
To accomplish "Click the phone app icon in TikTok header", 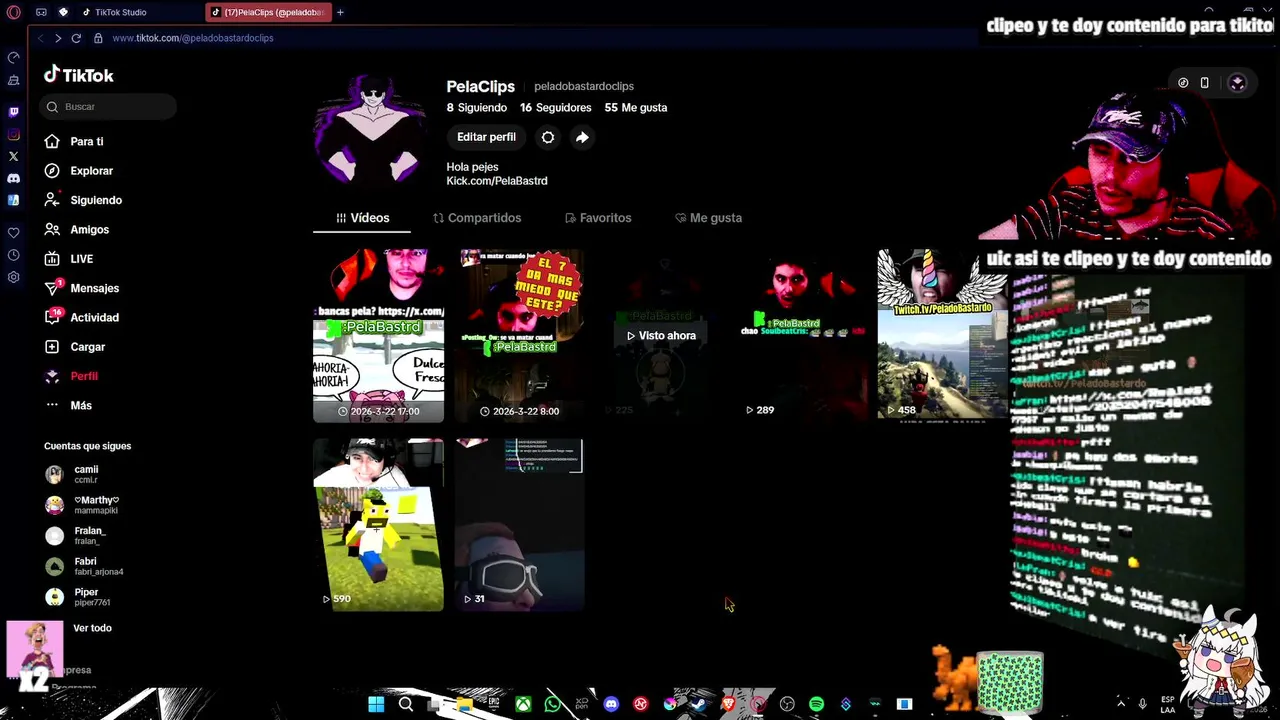I will (x=1204, y=83).
